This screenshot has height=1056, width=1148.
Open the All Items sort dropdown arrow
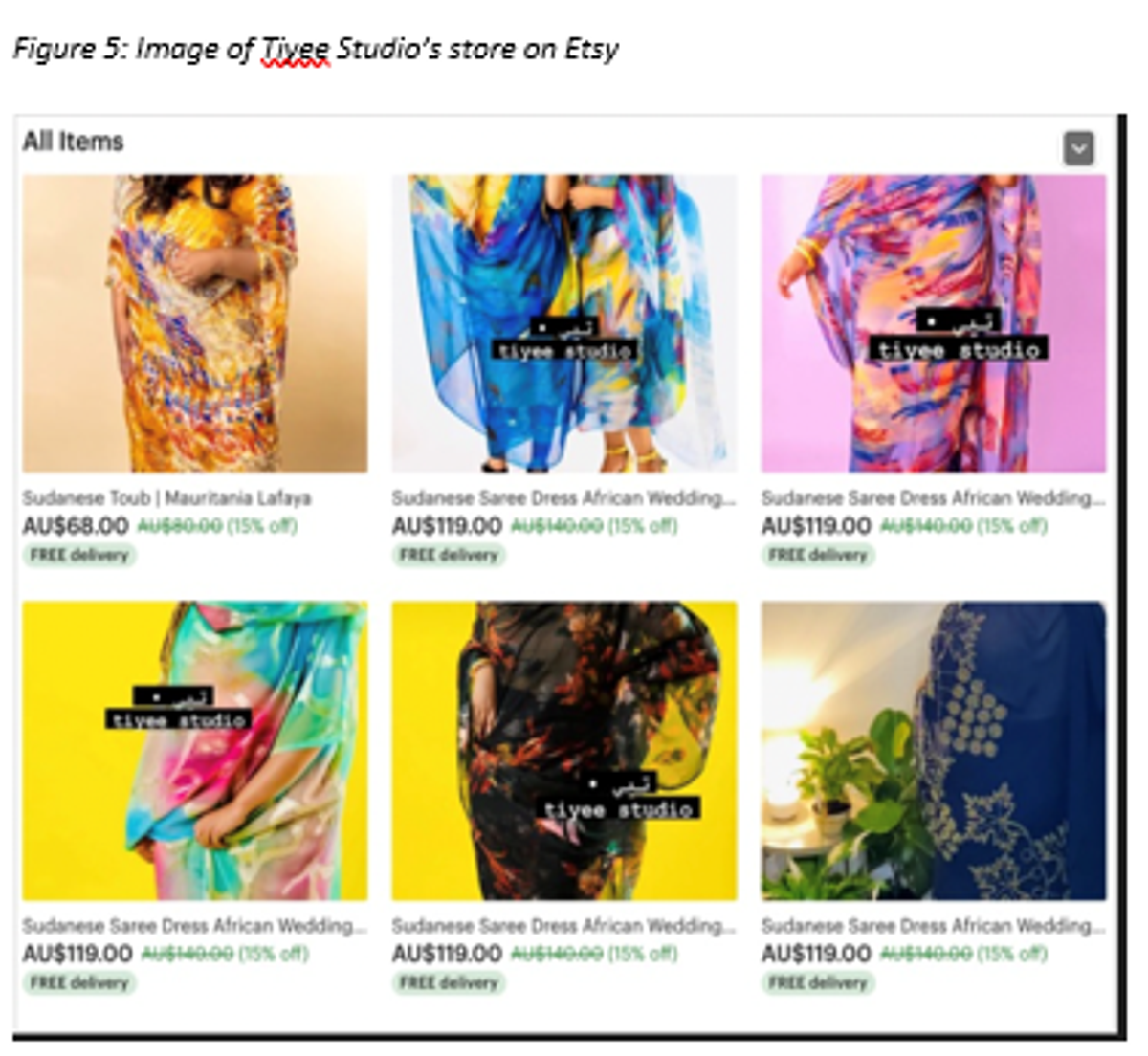point(1078,148)
